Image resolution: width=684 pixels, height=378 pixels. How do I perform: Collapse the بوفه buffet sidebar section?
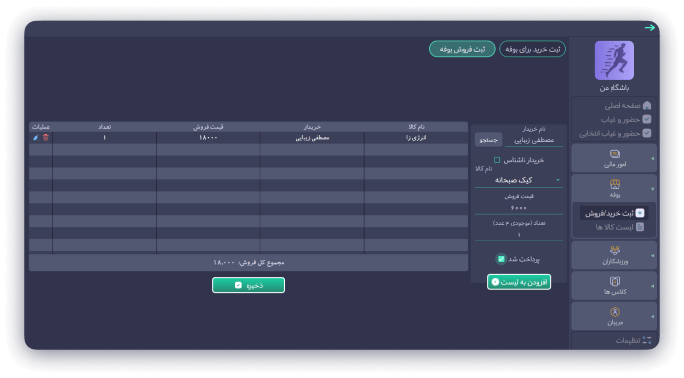pos(653,189)
